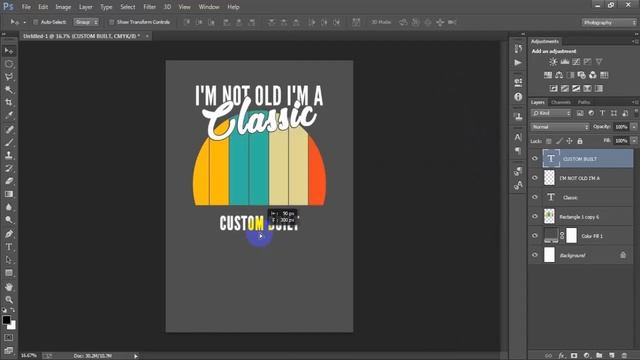This screenshot has height=360, width=640.
Task: Toggle lock all for layer
Action: tap(580, 141)
